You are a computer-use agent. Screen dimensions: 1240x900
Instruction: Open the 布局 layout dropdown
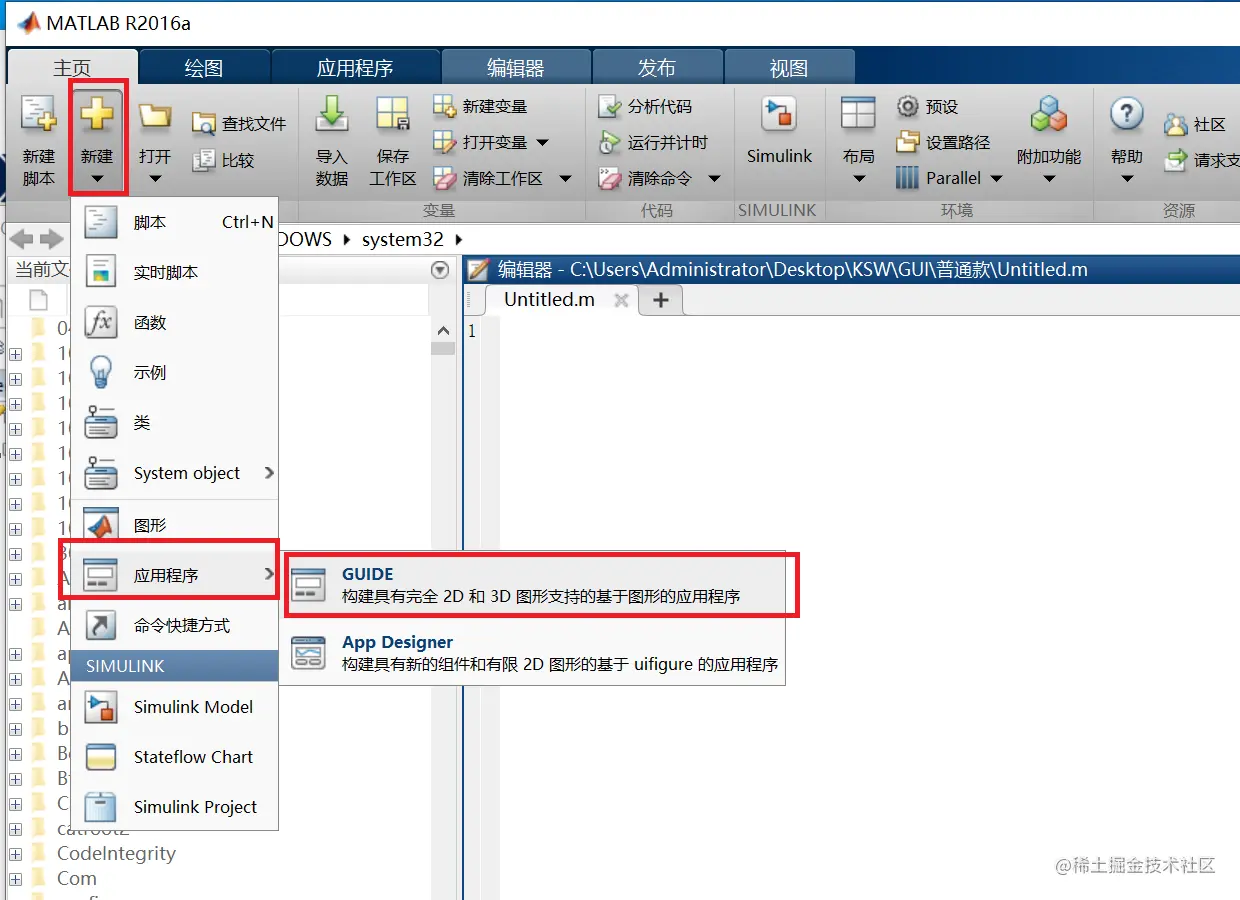[858, 179]
